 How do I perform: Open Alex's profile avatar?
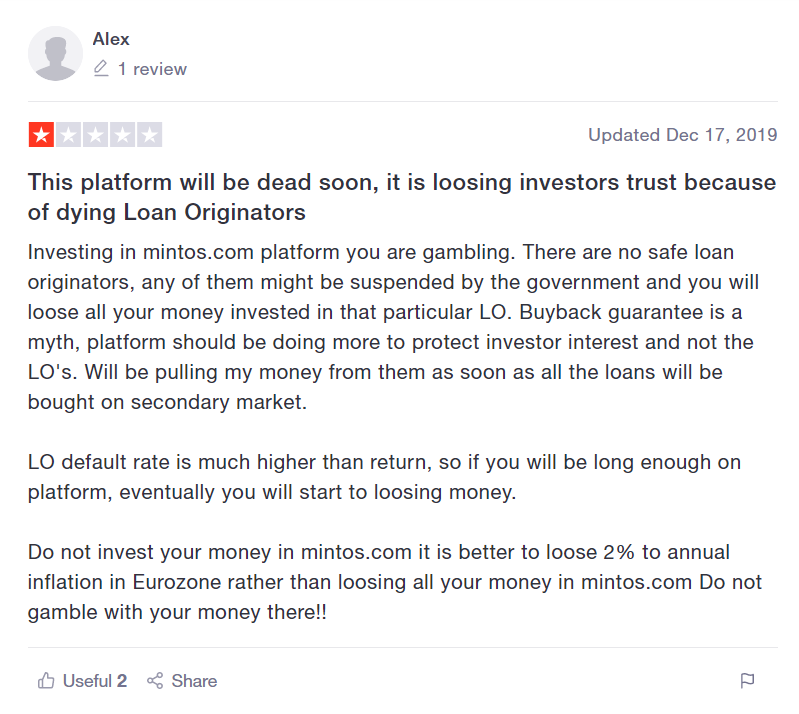coord(55,54)
